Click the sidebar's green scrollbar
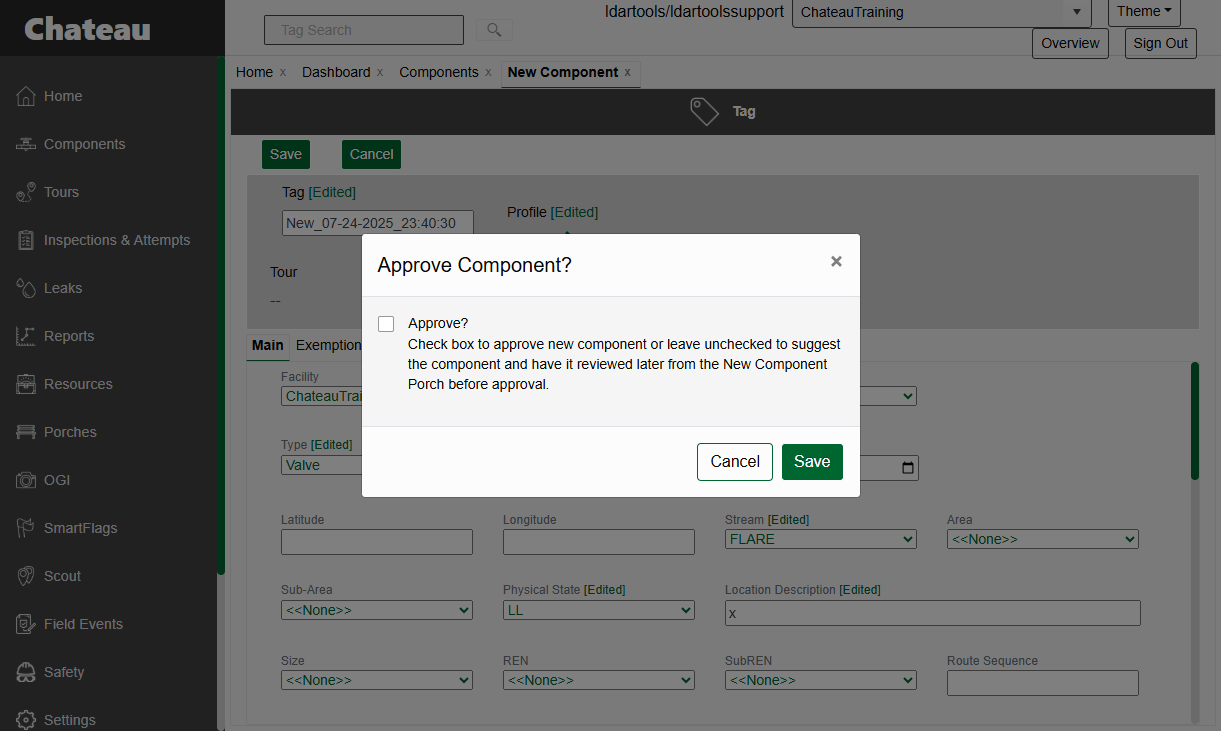 221,315
